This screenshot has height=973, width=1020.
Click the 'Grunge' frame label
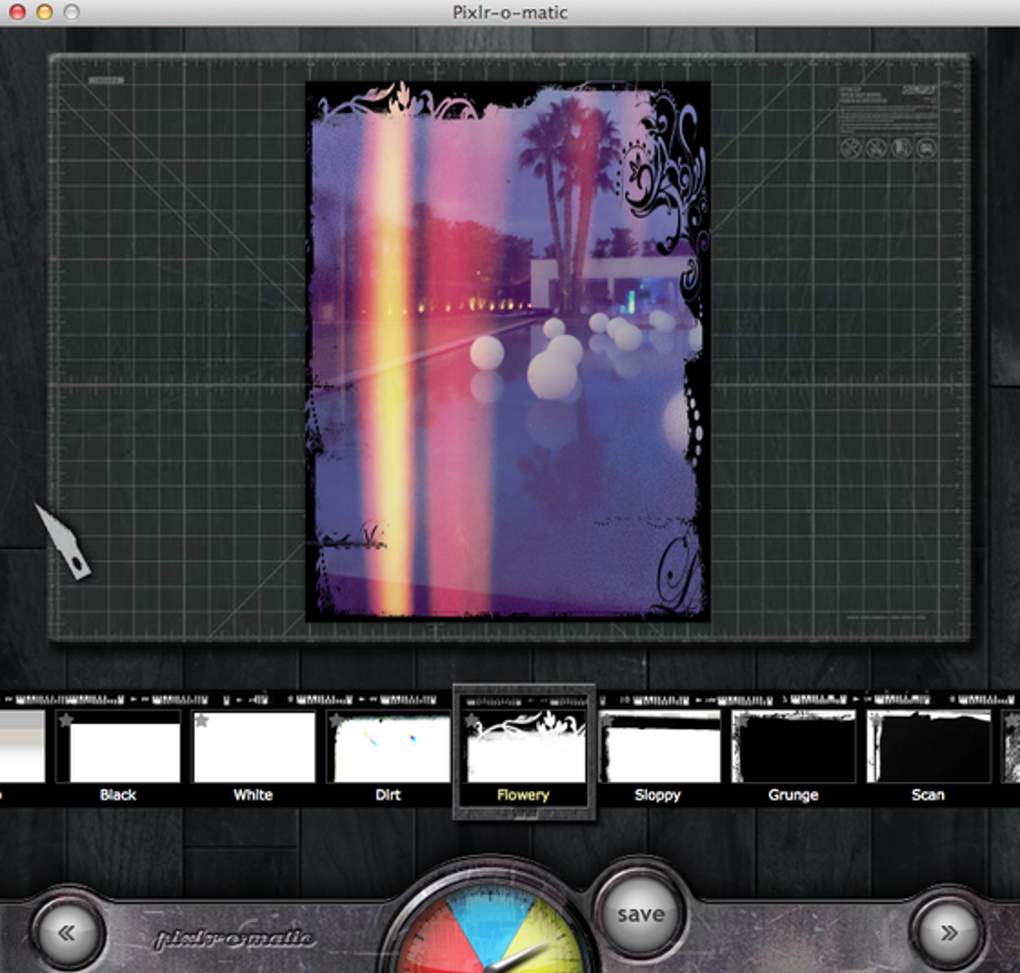pos(793,795)
